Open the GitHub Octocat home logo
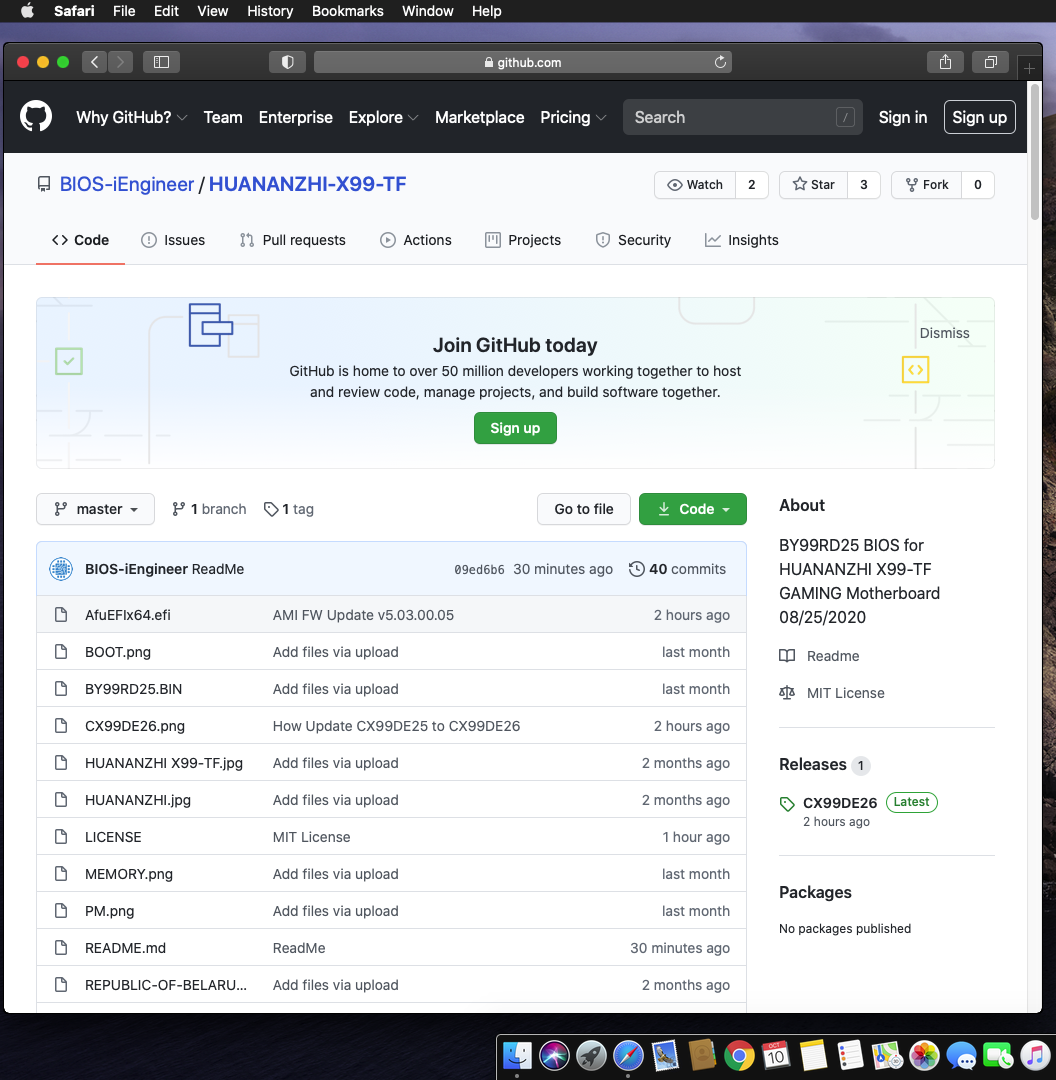The width and height of the screenshot is (1056, 1080). [36, 116]
